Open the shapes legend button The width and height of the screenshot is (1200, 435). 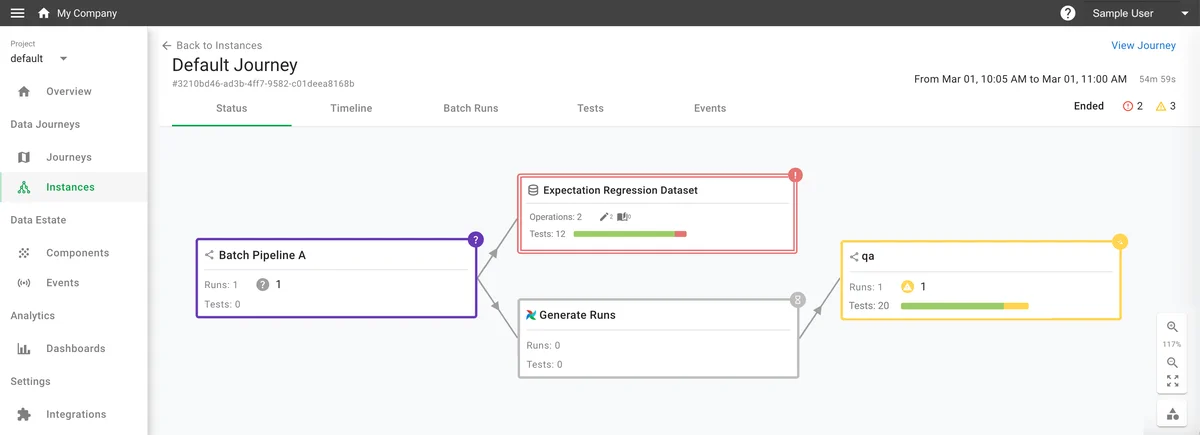click(x=1172, y=415)
